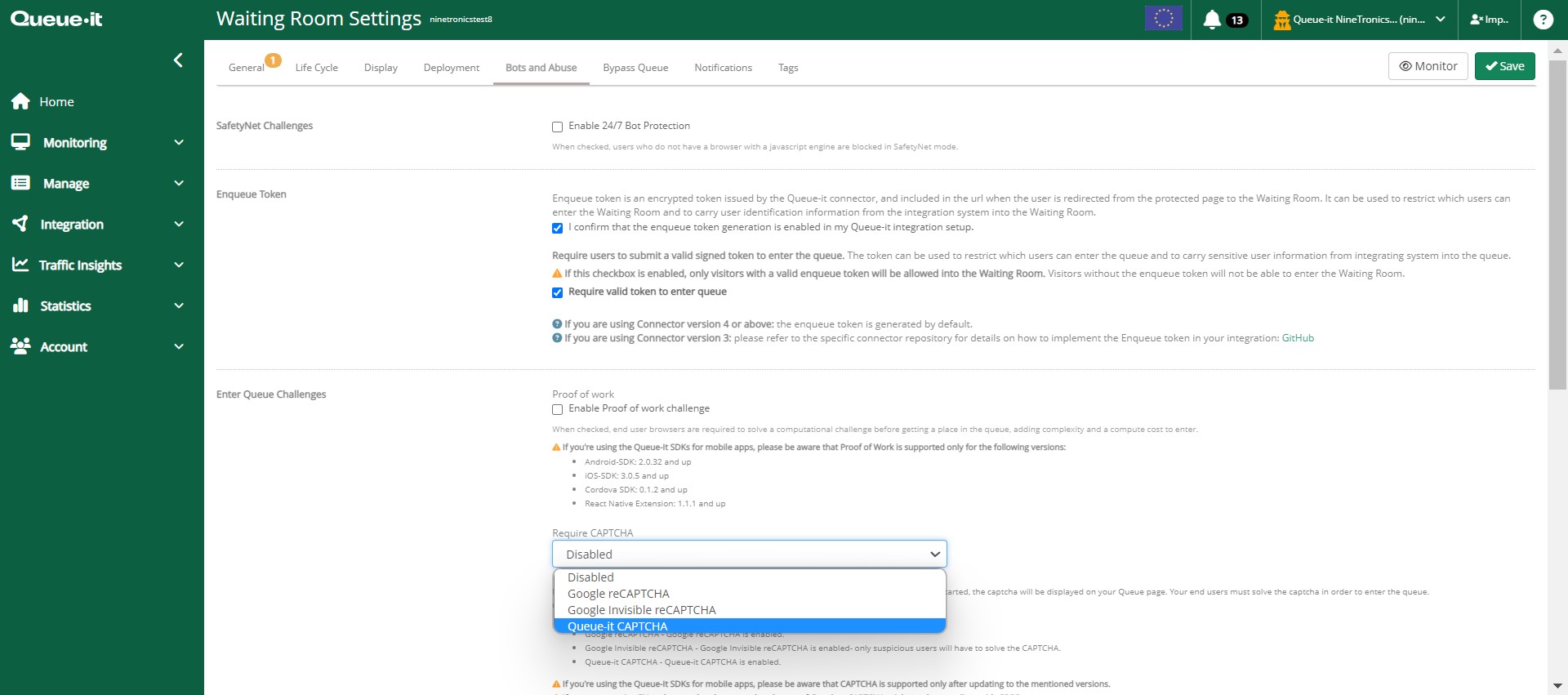This screenshot has width=1568, height=695.
Task: Click the EU region flag icon
Action: pos(1163,18)
